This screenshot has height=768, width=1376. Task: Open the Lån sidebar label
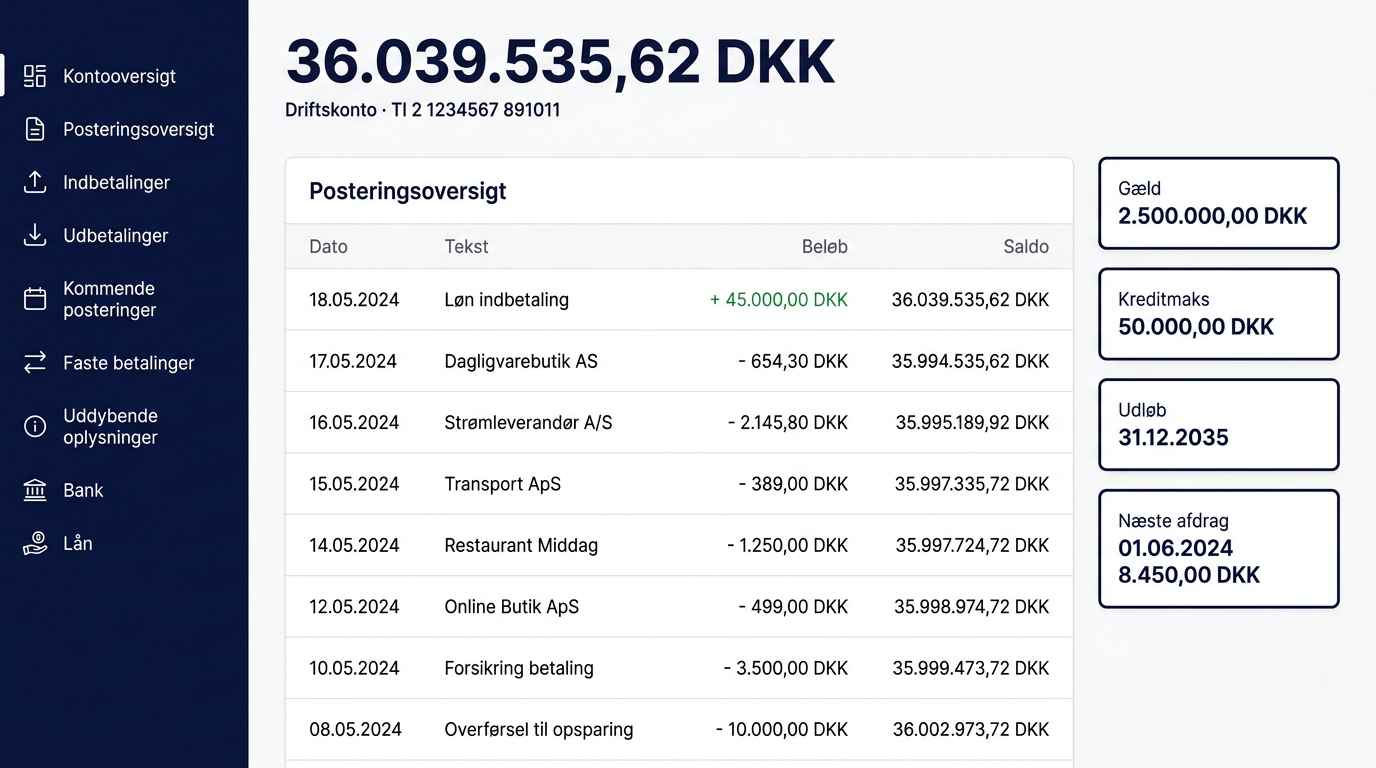click(x=78, y=543)
